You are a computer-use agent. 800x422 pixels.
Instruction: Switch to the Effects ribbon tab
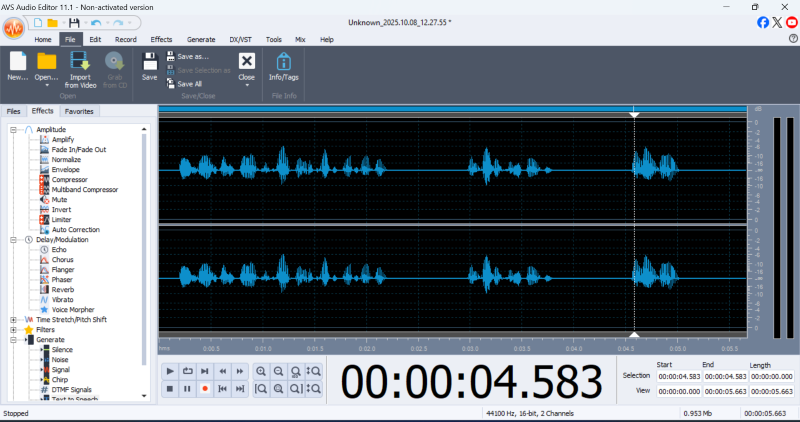coord(161,39)
